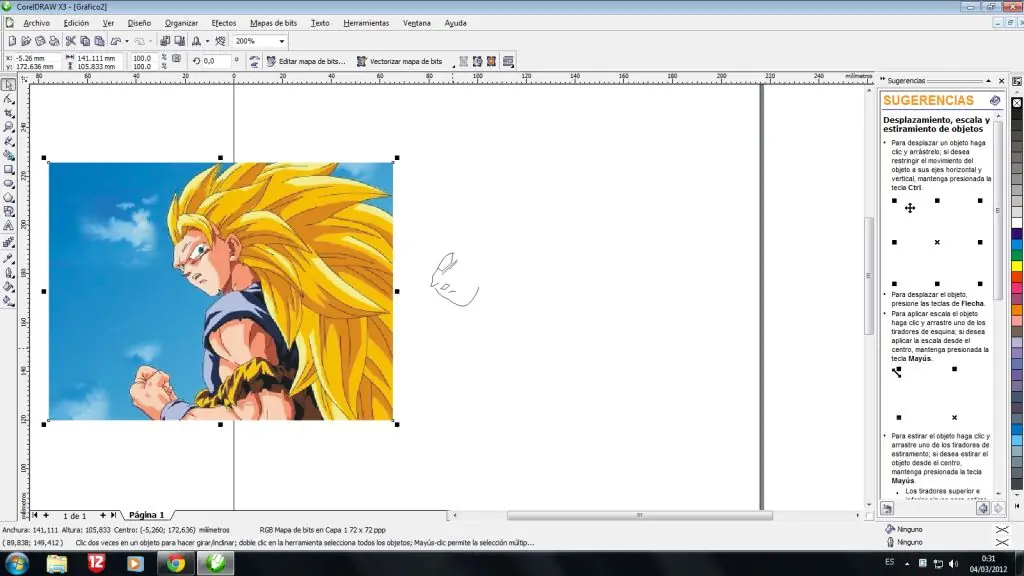Open Google Chrome from the taskbar
Viewport: 1024px width, 576px height.
(x=176, y=563)
